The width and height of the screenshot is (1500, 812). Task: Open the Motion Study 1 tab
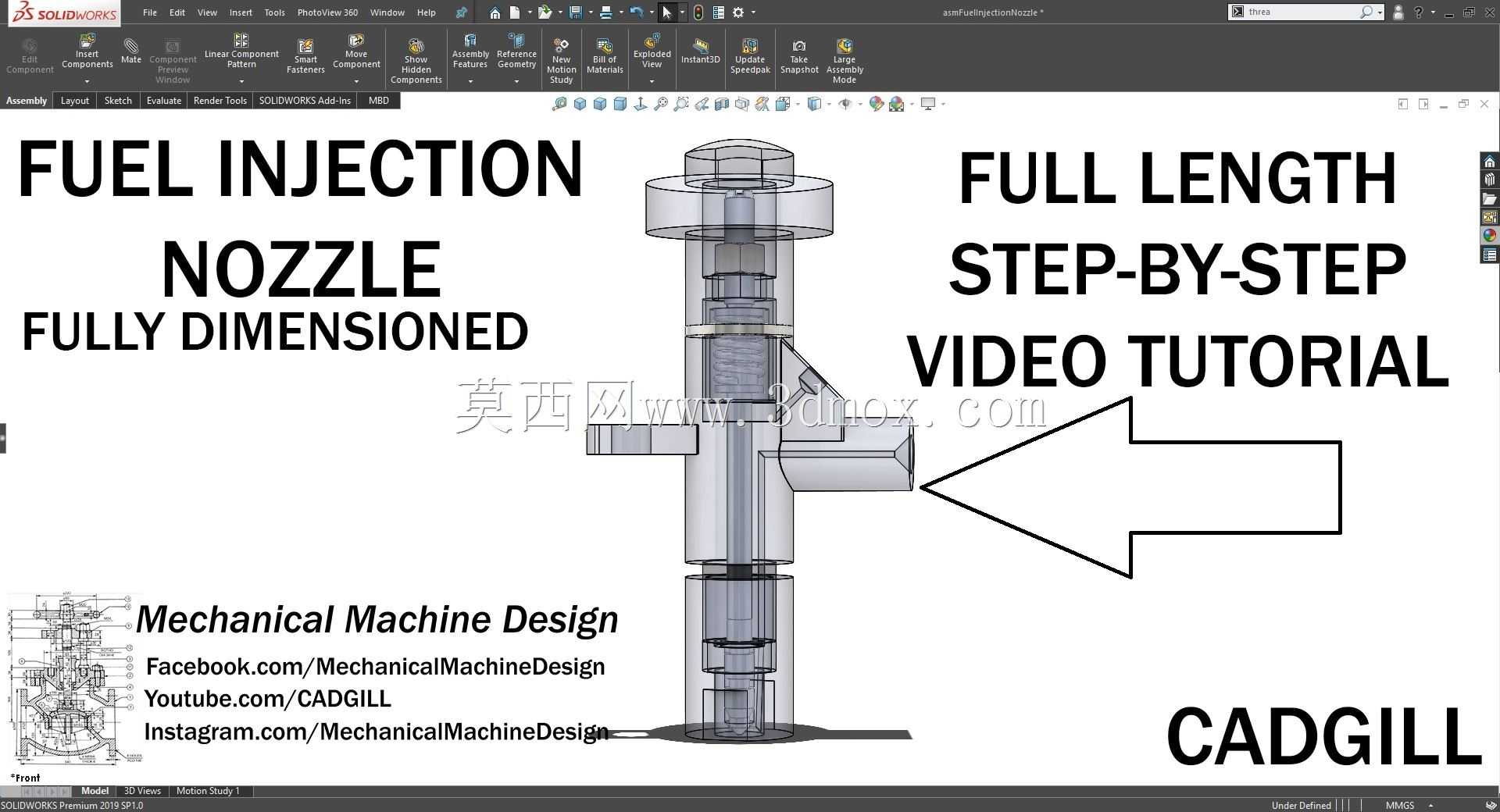[208, 791]
